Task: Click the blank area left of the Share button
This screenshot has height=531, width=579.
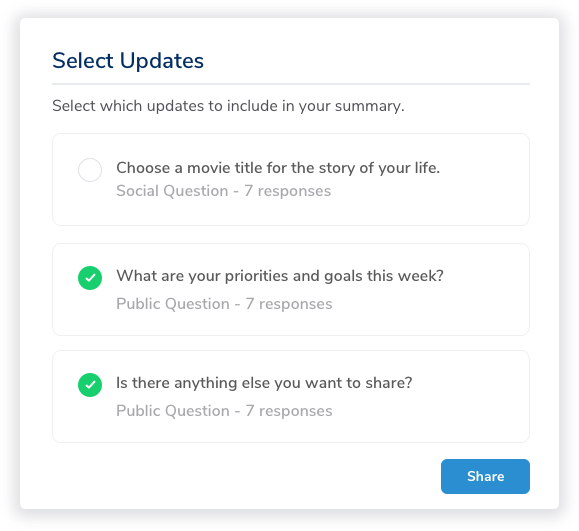Action: coord(246,476)
